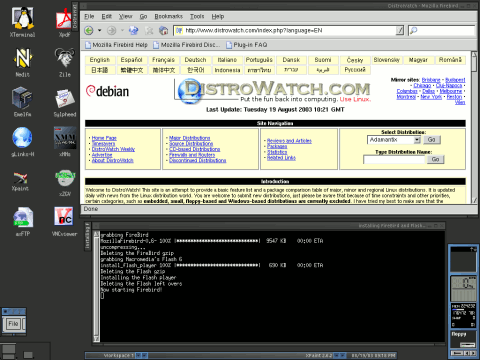The width and height of the screenshot is (480, 360).
Task: Open the Go menu in Firebird
Action: pos(143,16)
